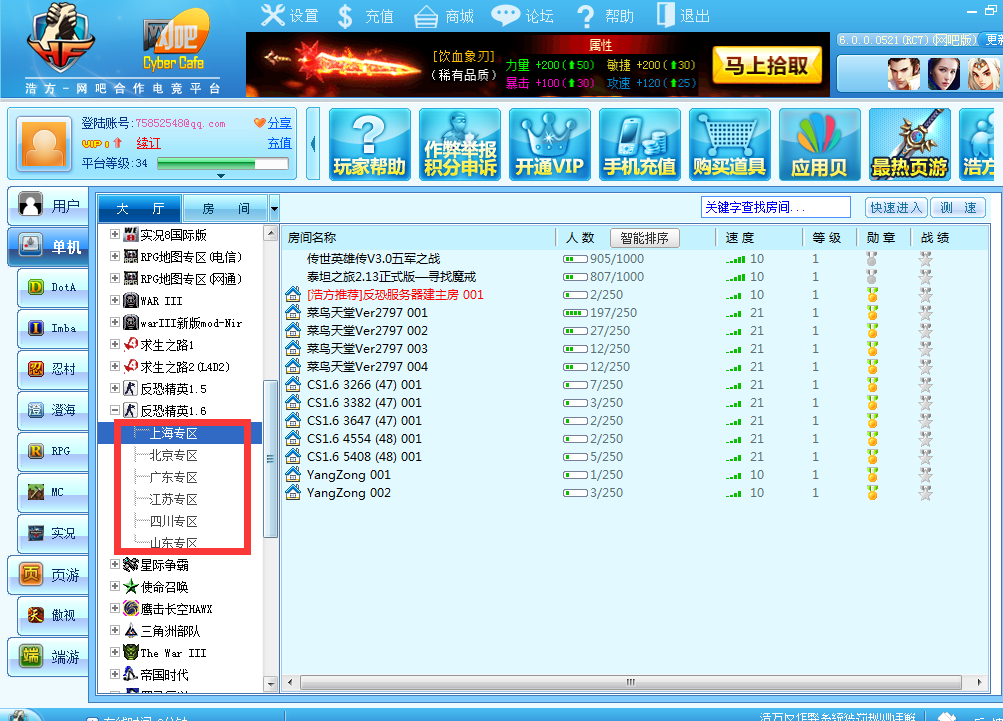Open the 最热页游 hot web games icon

pos(909,144)
